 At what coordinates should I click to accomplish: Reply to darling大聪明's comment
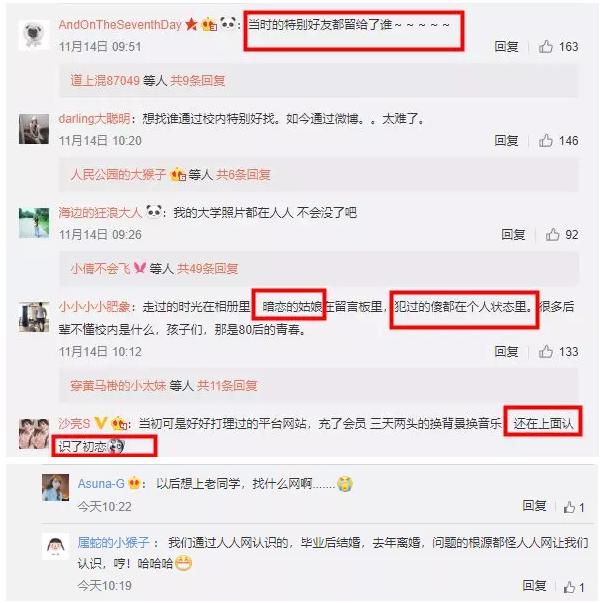[x=506, y=140]
